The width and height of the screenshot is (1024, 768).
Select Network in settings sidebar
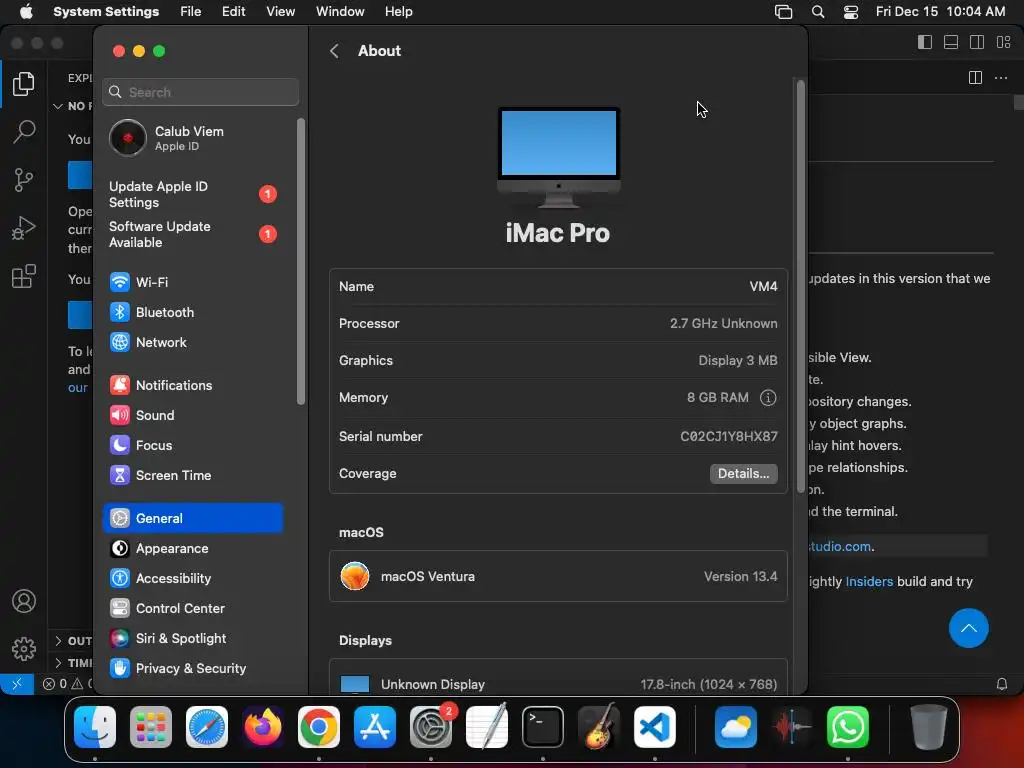(193, 342)
